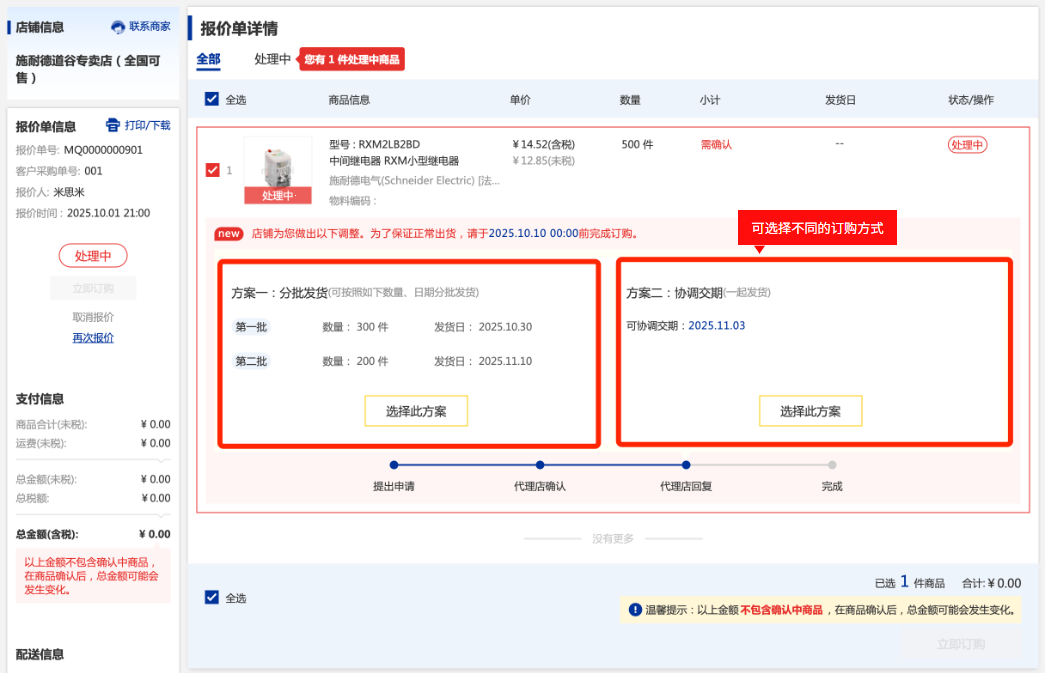Click the 处理中 status pill in sidebar

point(93,256)
